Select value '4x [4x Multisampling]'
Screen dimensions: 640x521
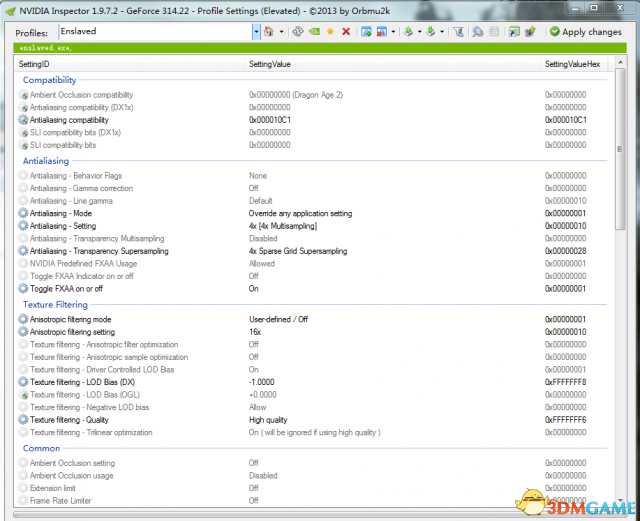283,226
